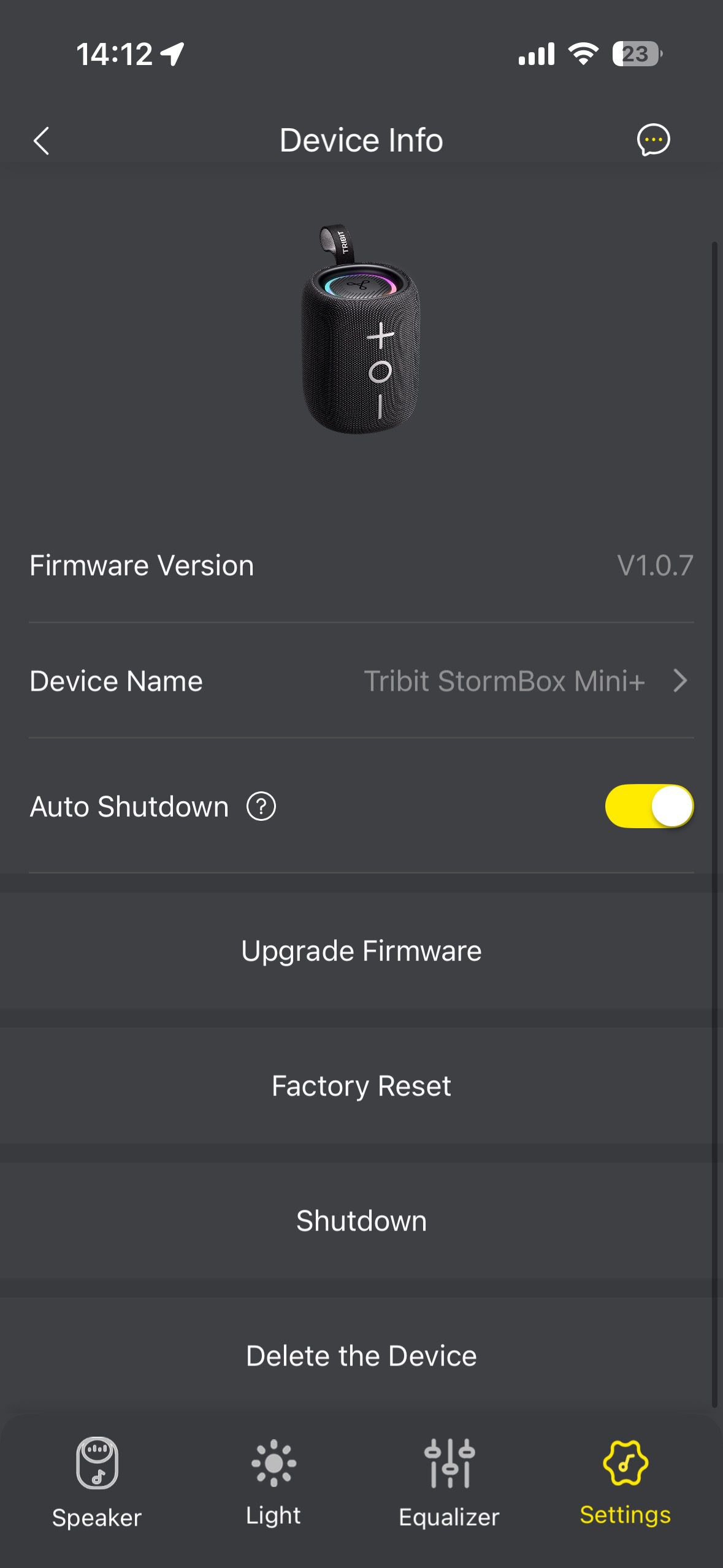Tap the battery indicator in status bar
Image resolution: width=723 pixels, height=1568 pixels.
pyautogui.click(x=637, y=54)
